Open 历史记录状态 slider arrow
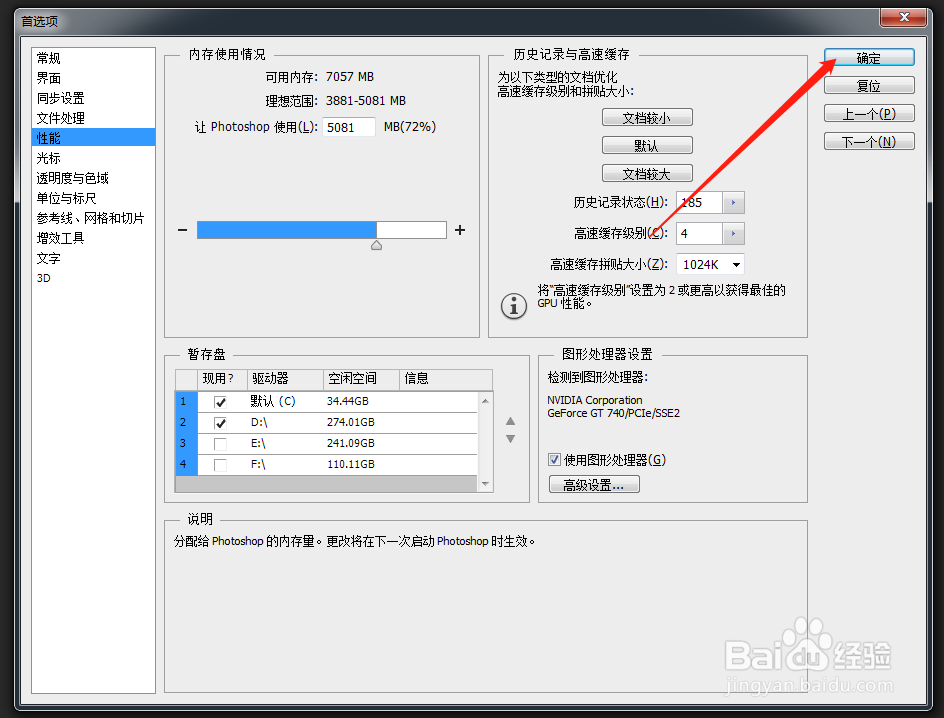The height and width of the screenshot is (718, 944). 733,202
